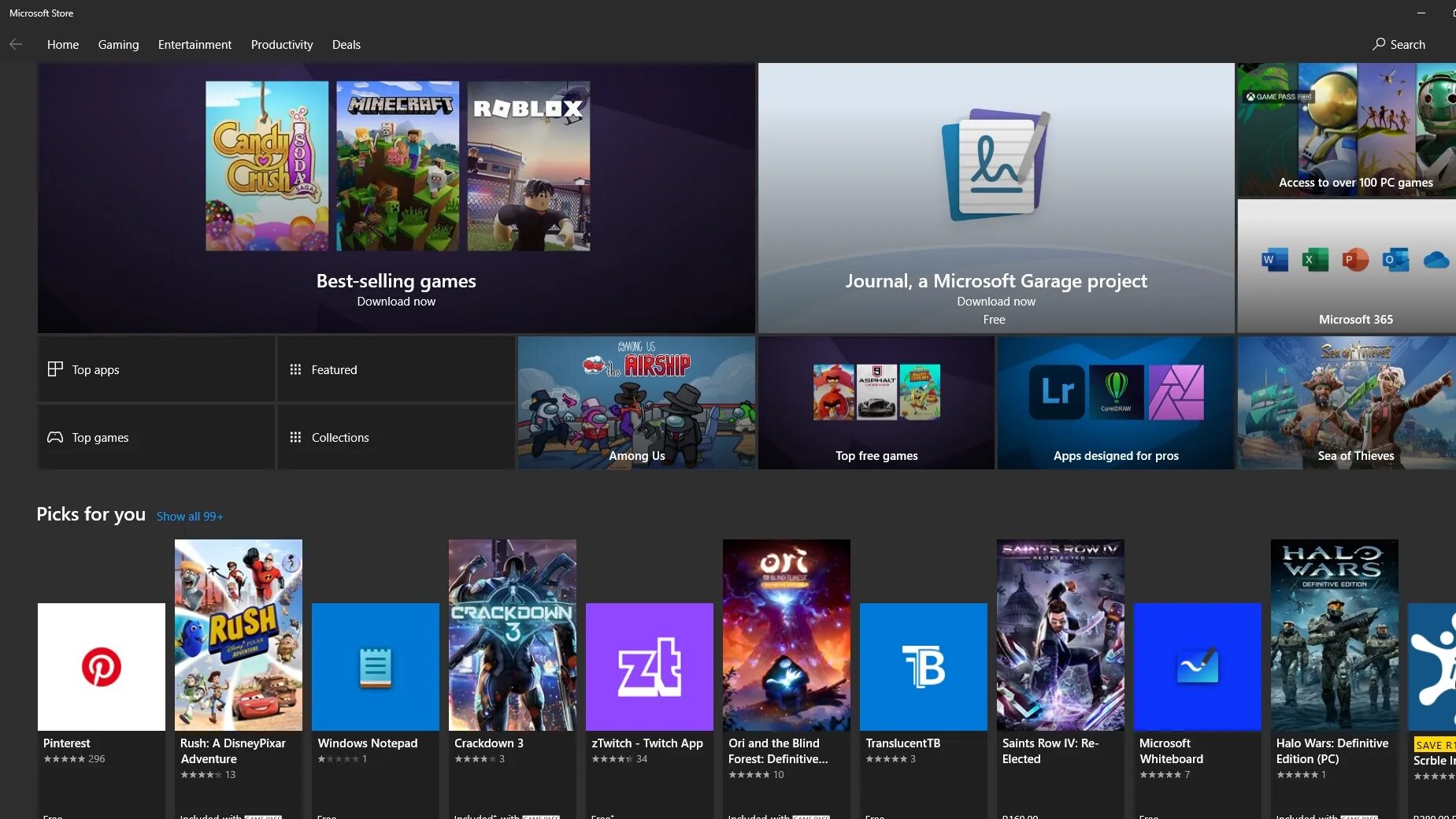Image resolution: width=1456 pixels, height=819 pixels.
Task: Open the Crackdown 3 game tile
Action: click(x=512, y=634)
